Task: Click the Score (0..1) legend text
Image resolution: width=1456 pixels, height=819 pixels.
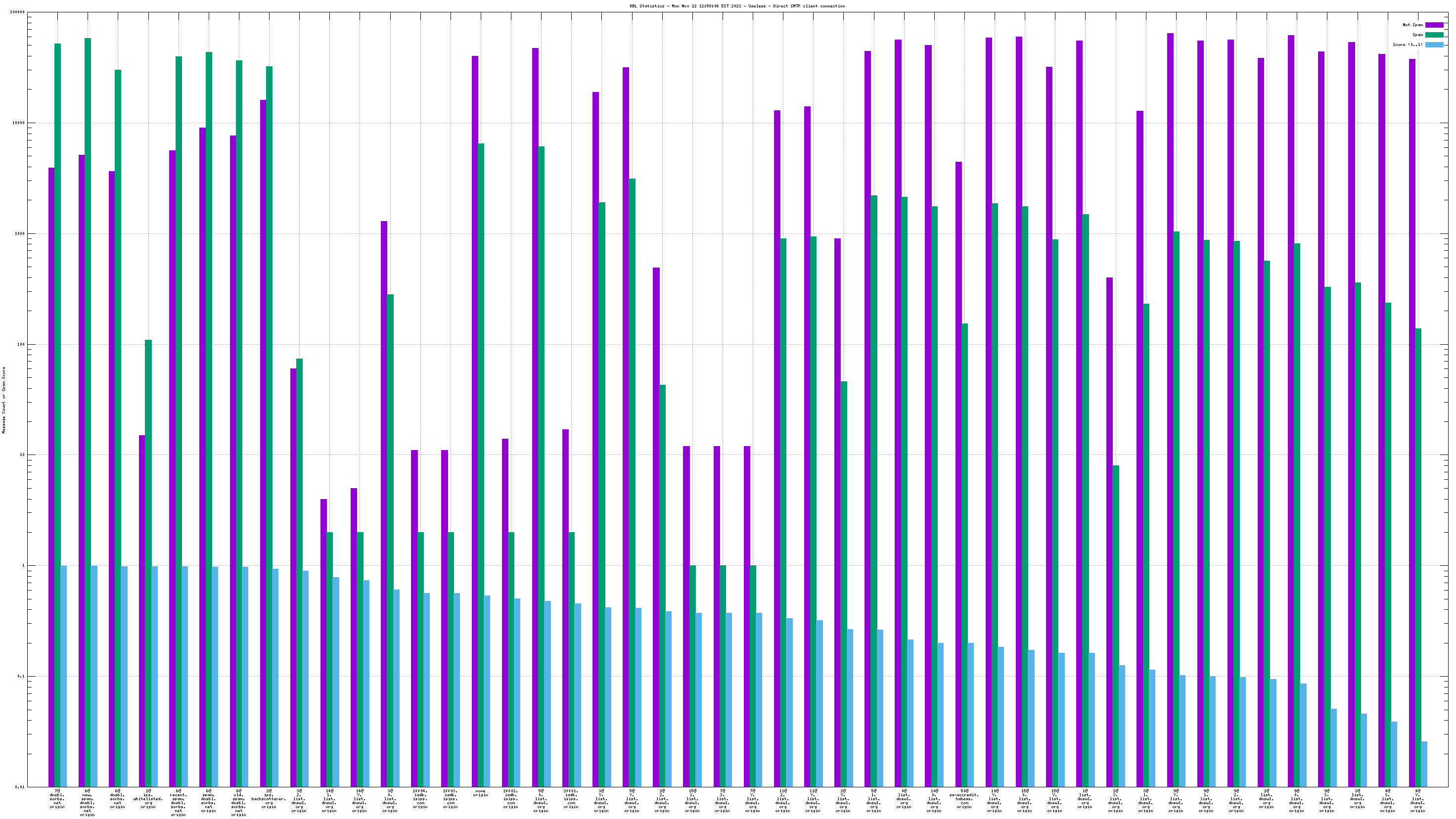Action: [1408, 45]
